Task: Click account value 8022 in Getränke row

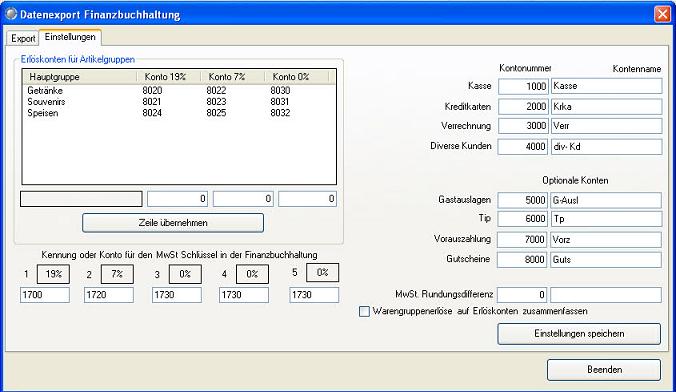Action: 216,90
